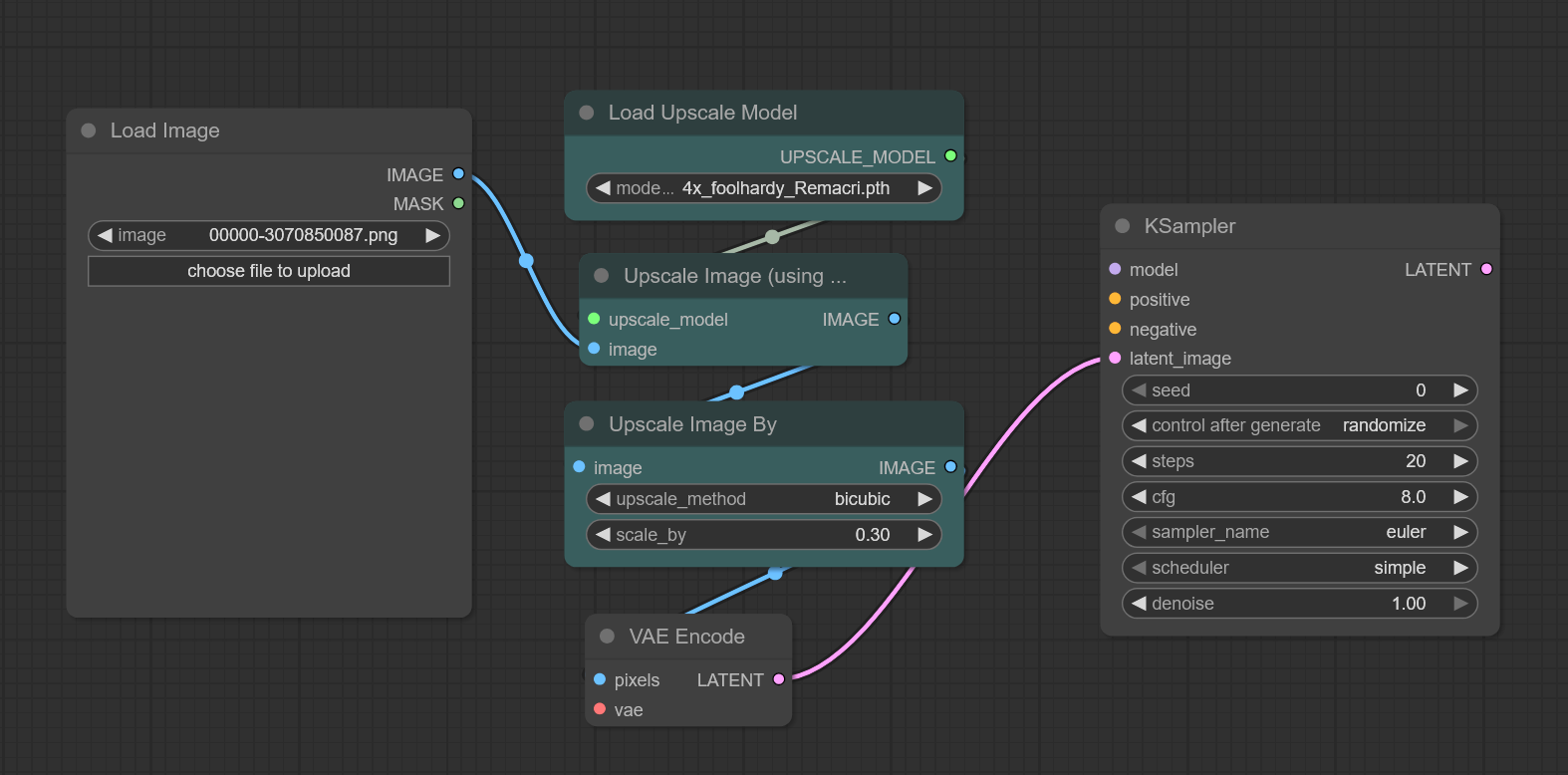Click the IMAGE output socket of Upscale Image By
This screenshot has width=1568, height=775.
tap(950, 466)
